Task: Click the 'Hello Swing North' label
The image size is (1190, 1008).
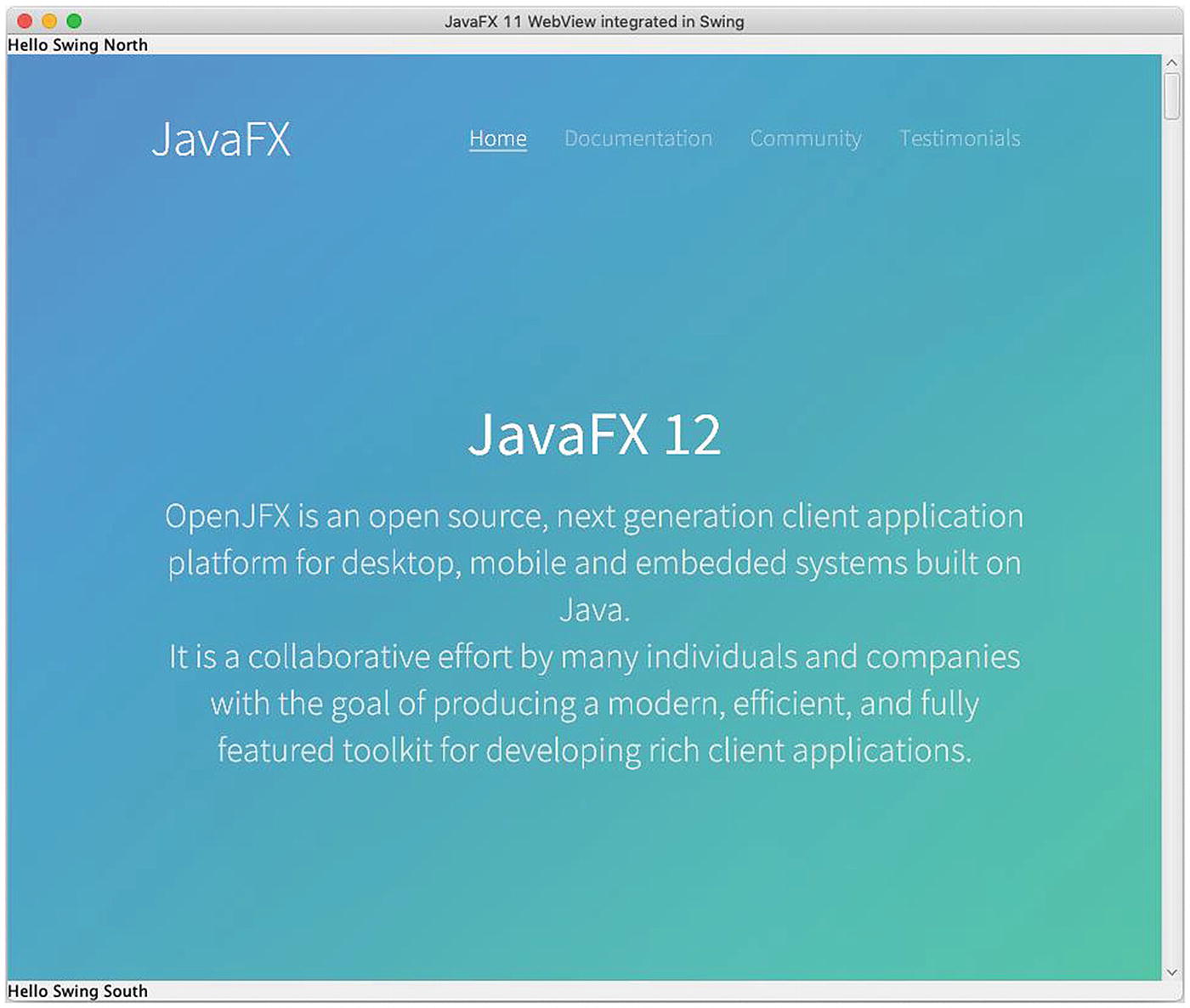Action: [77, 45]
